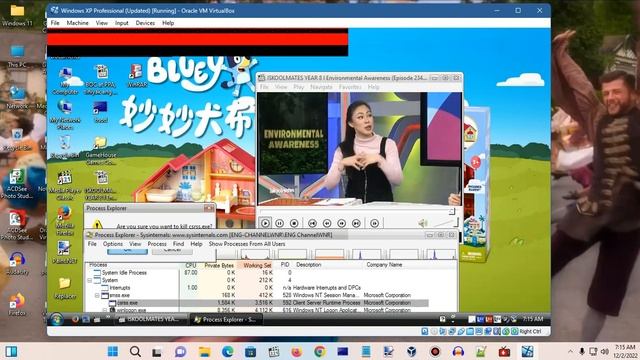
Task: Switch to Process Explorer XP taskbar button
Action: click(x=227, y=320)
